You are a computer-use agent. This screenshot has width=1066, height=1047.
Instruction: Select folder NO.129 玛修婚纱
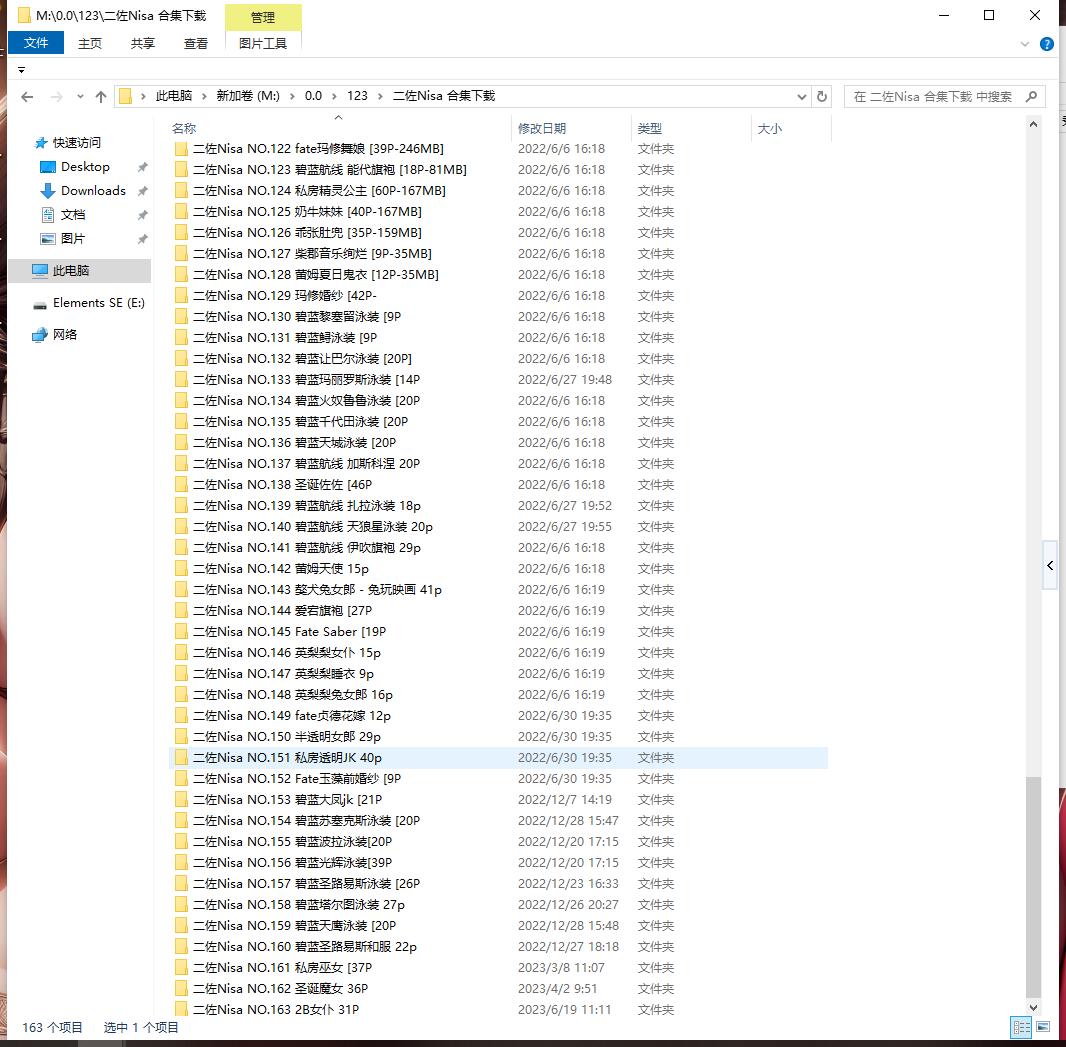point(498,296)
